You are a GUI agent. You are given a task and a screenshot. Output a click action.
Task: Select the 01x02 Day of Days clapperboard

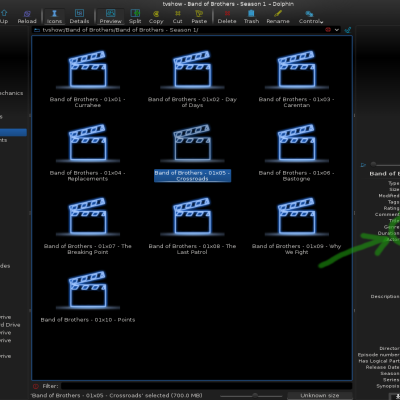click(x=192, y=69)
